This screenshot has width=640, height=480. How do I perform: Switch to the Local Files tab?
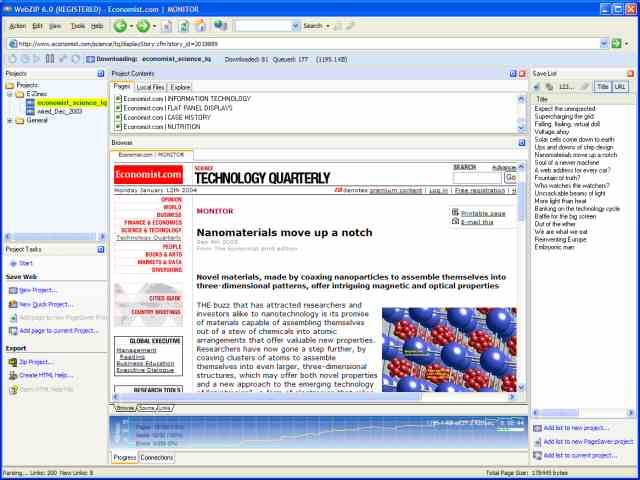tap(150, 87)
